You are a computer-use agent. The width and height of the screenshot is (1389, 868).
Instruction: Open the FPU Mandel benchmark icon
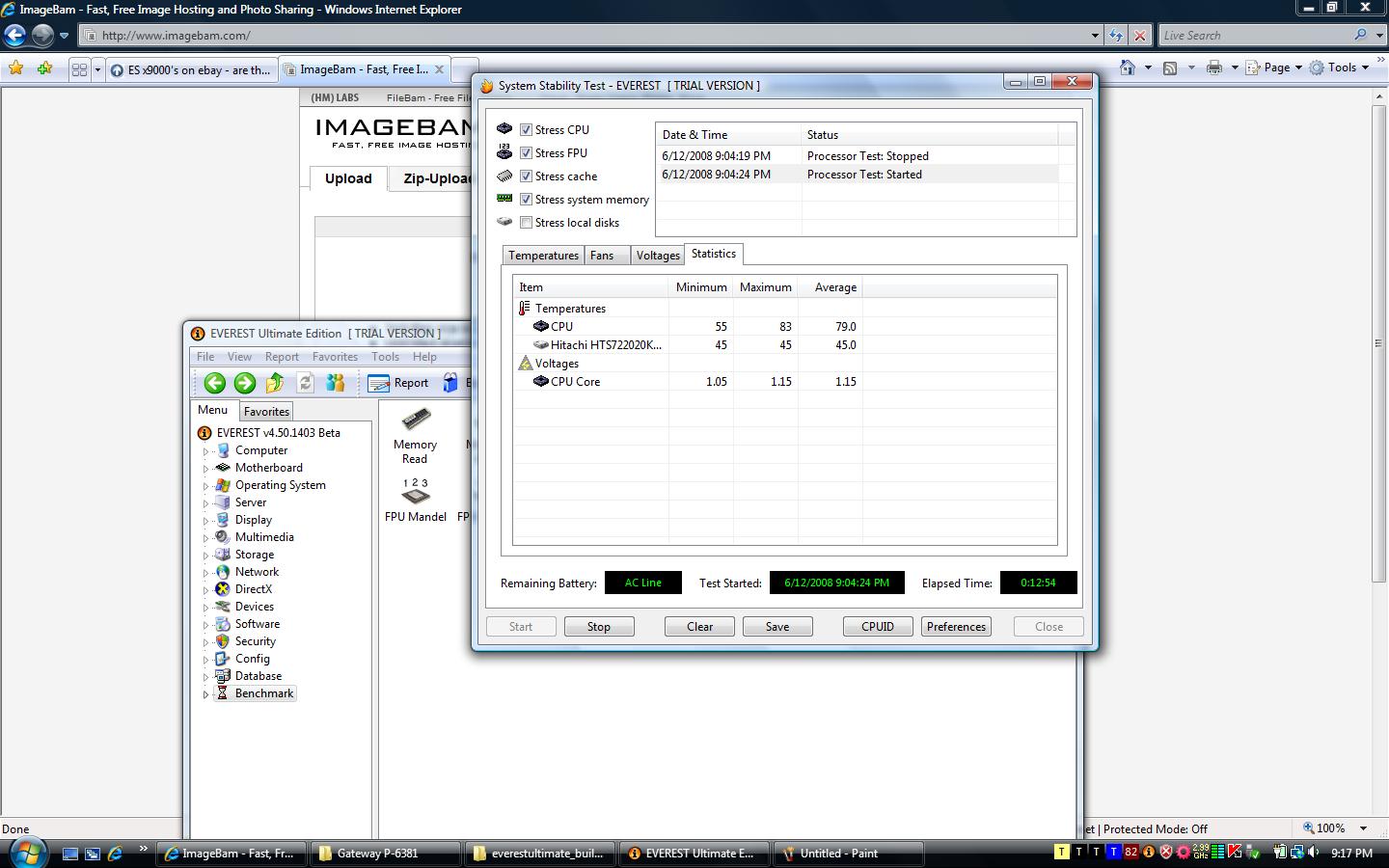coord(415,500)
